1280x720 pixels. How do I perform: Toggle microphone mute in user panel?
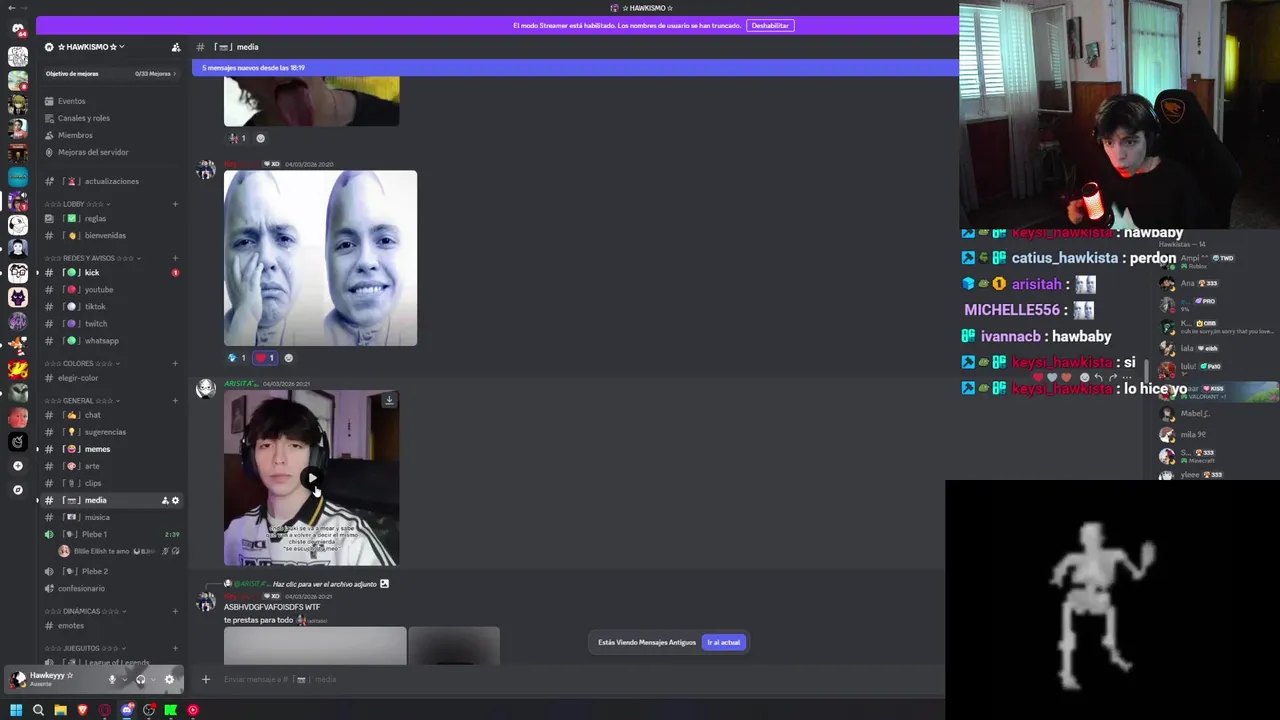coord(112,679)
